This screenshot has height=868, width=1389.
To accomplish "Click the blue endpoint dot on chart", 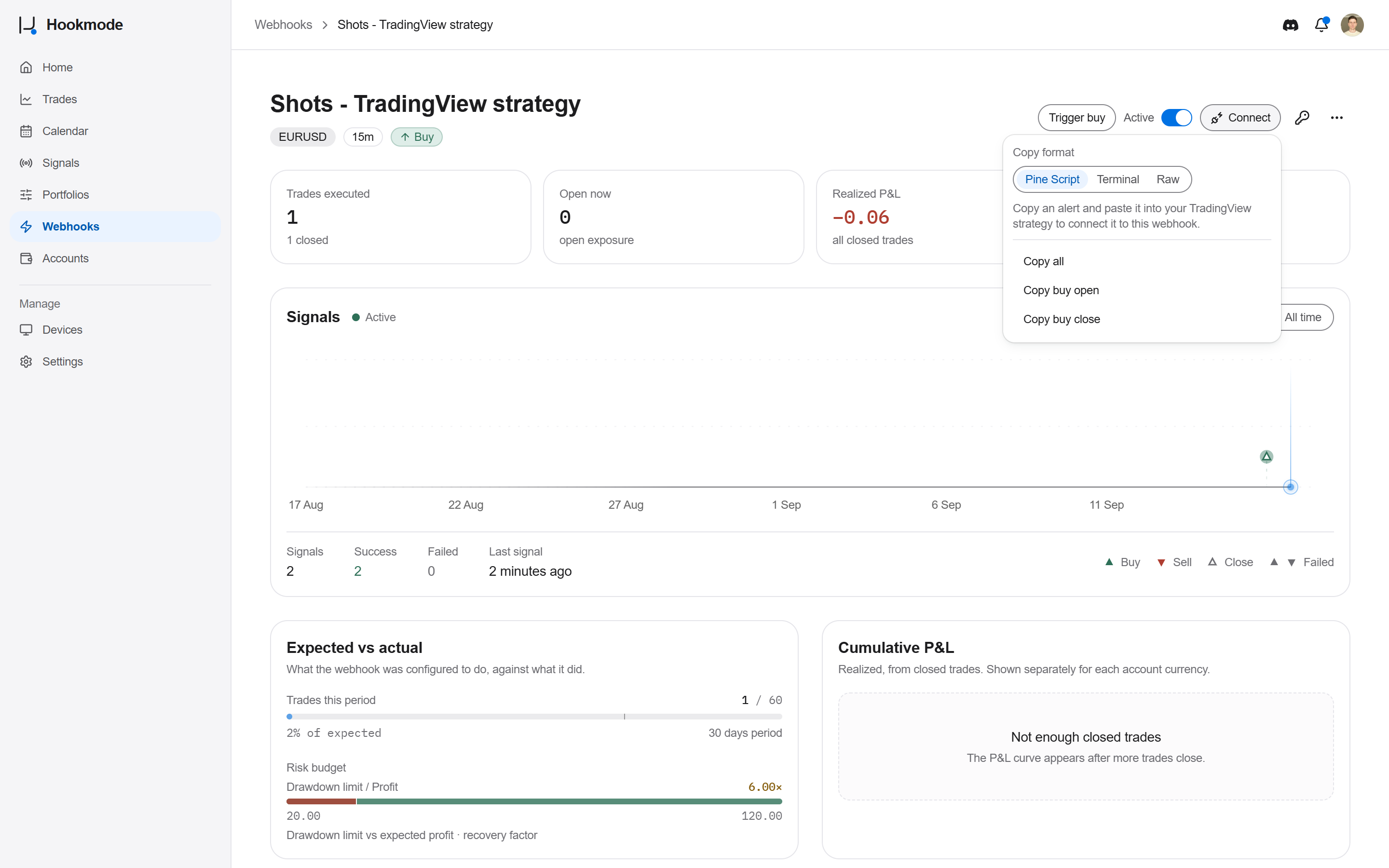I will 1290,487.
